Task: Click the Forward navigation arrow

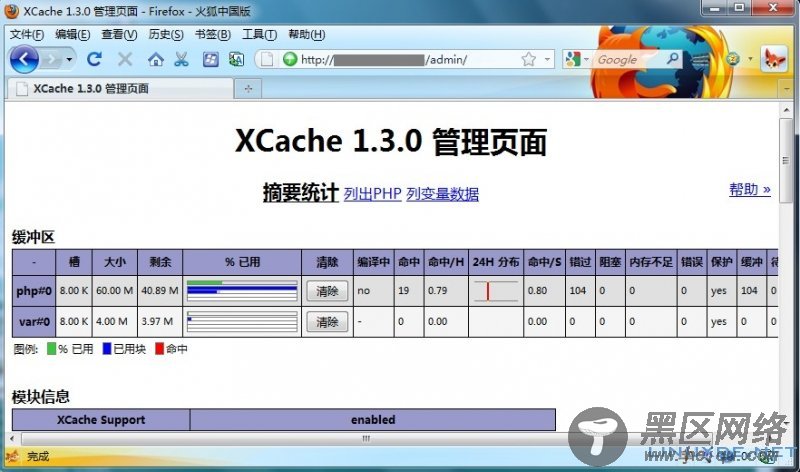Action: coord(52,60)
